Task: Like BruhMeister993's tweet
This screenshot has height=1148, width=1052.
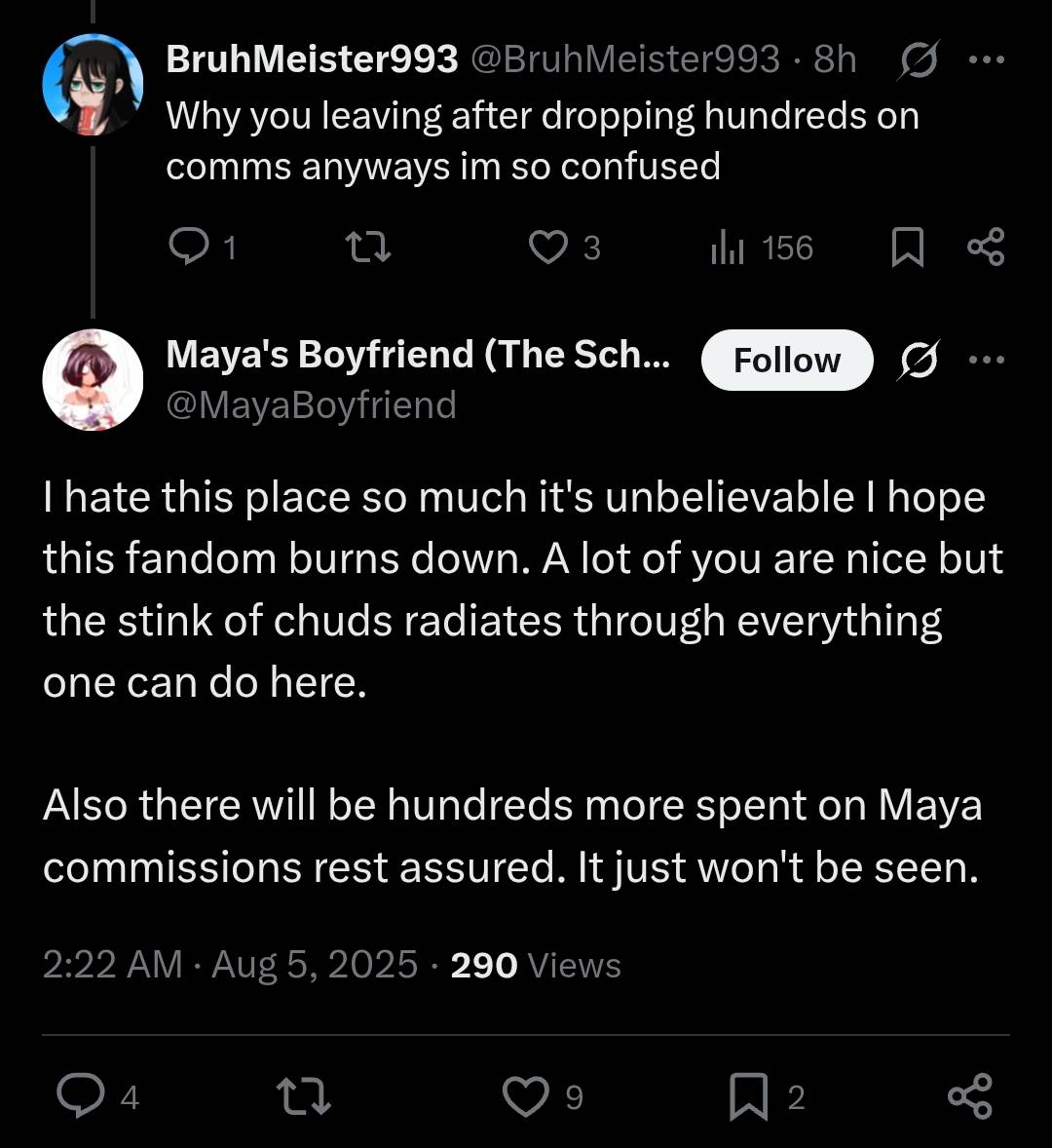Action: pyautogui.click(x=548, y=248)
